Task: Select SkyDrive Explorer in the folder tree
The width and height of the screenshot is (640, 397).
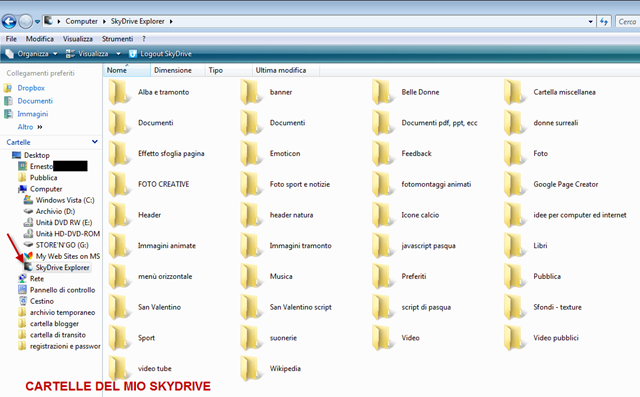Action: [62, 267]
